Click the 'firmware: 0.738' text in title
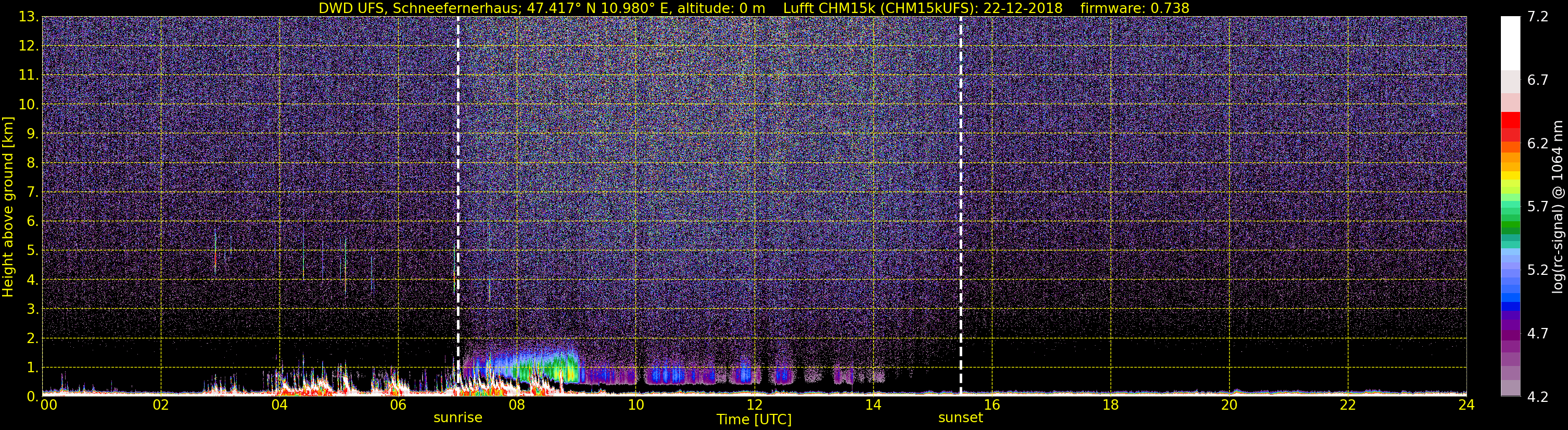The width and height of the screenshot is (1568, 430). pyautogui.click(x=1134, y=8)
